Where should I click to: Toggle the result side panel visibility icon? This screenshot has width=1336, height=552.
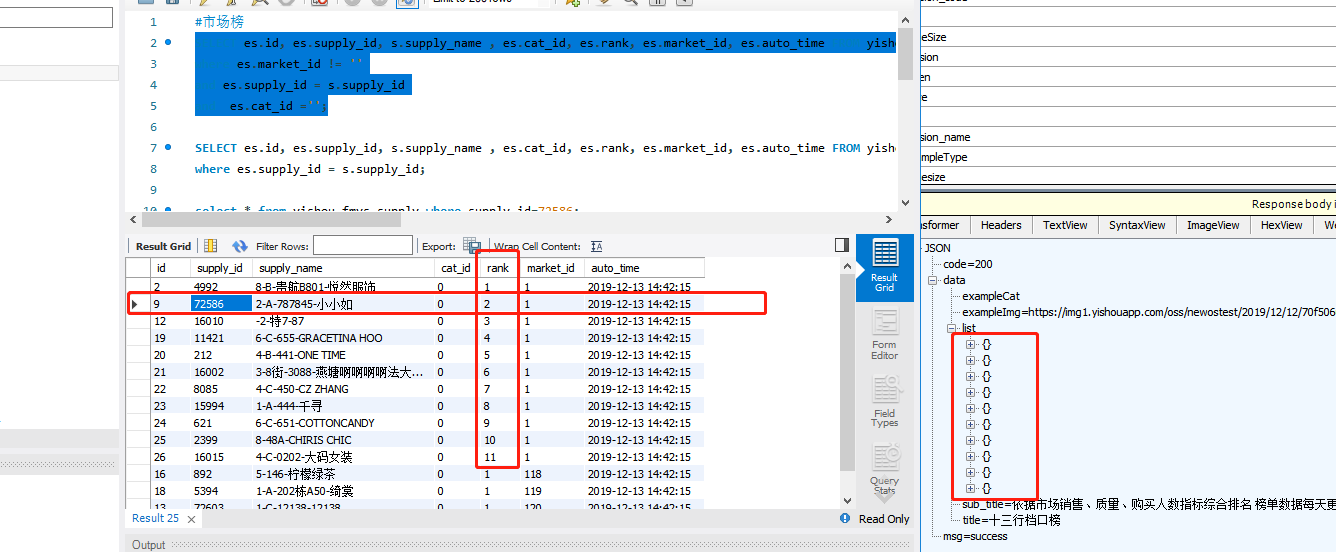click(842, 245)
